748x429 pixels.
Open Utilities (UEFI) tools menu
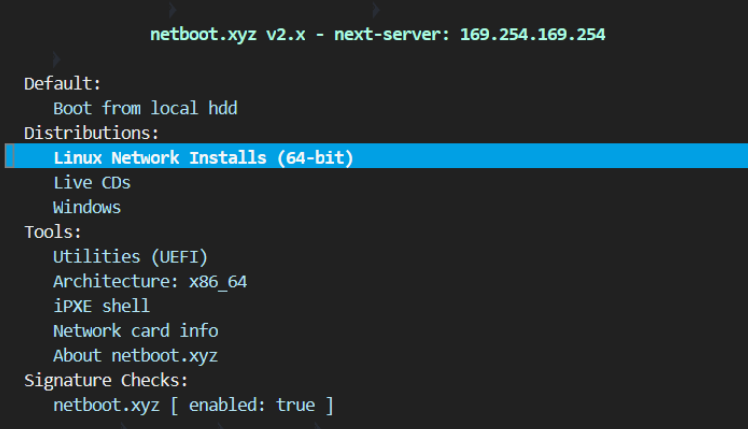click(130, 257)
